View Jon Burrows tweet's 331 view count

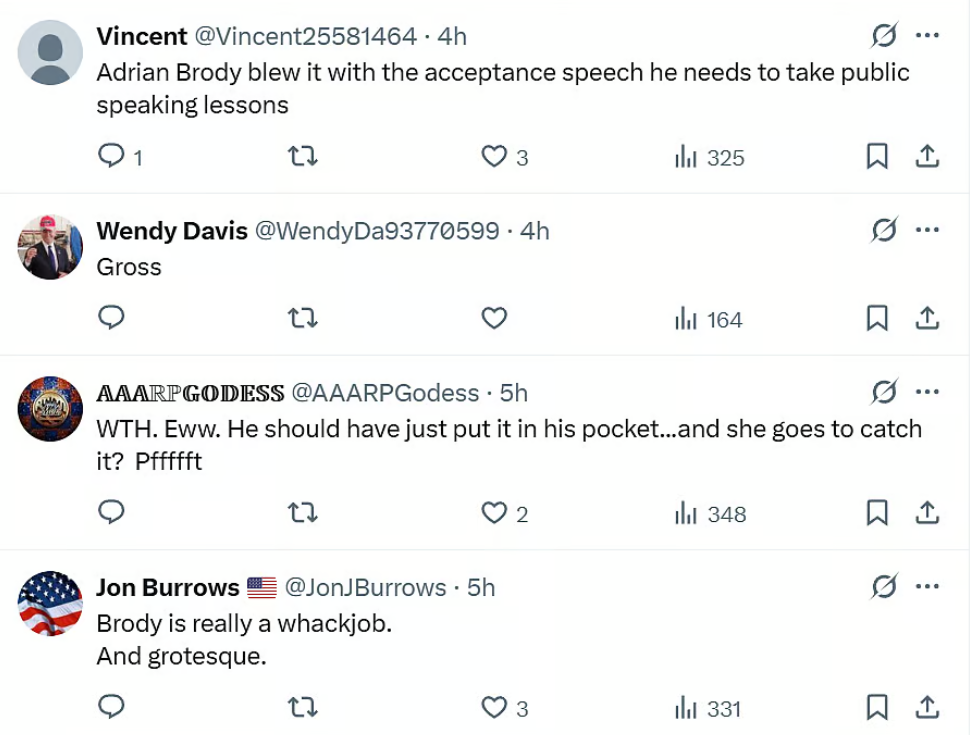(708, 708)
